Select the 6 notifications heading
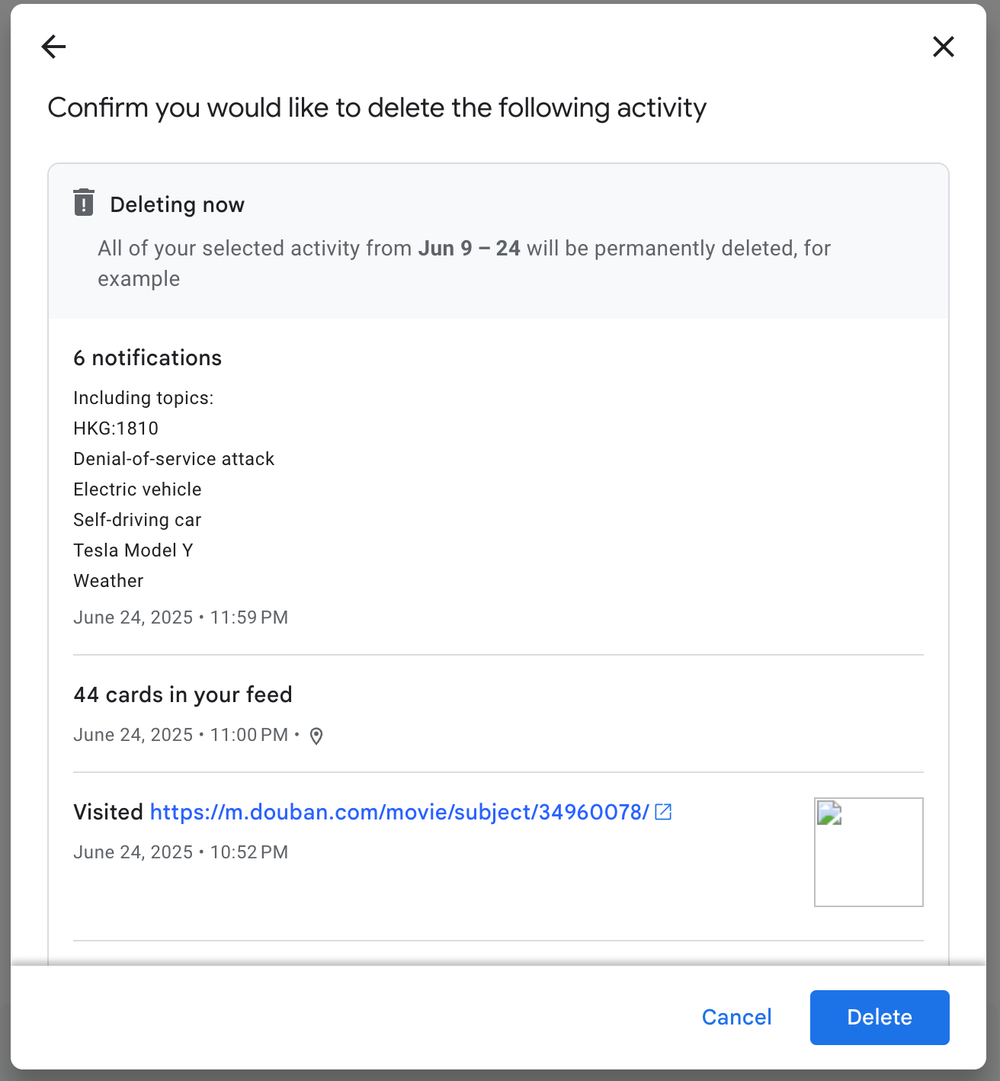The image size is (1000, 1081). coord(147,357)
